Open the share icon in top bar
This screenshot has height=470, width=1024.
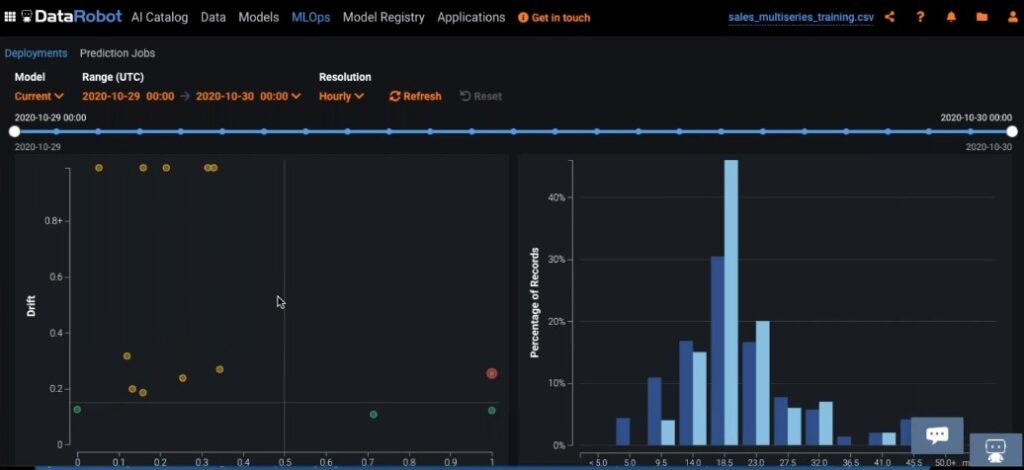(x=889, y=17)
